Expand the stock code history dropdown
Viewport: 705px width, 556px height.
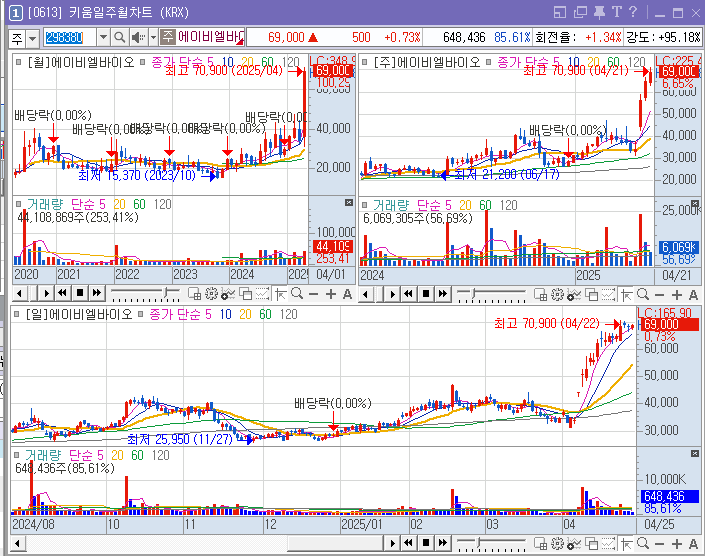point(103,37)
